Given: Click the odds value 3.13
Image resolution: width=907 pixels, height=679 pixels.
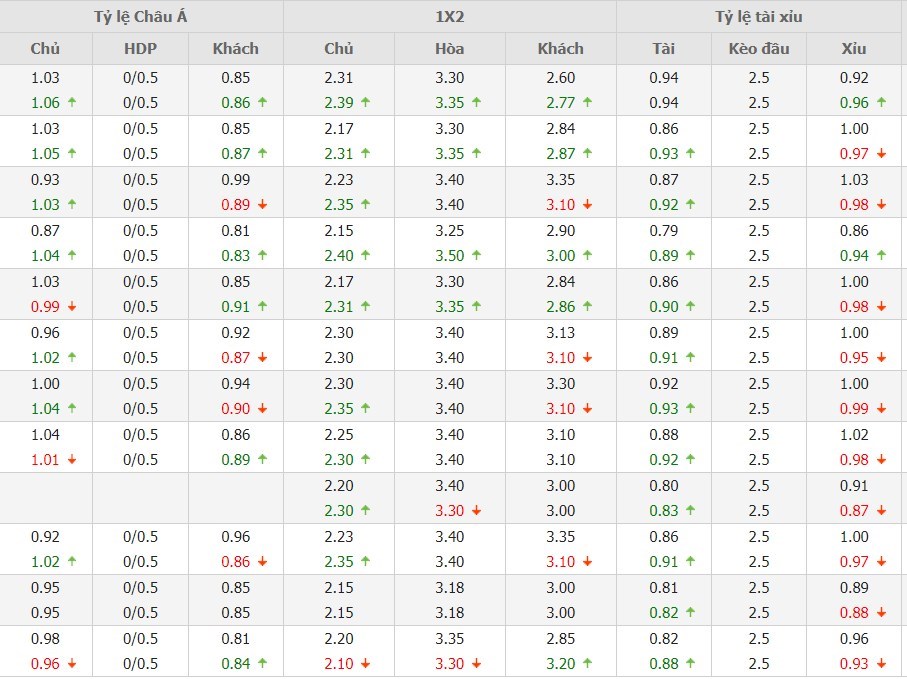Looking at the screenshot, I should click(560, 332).
